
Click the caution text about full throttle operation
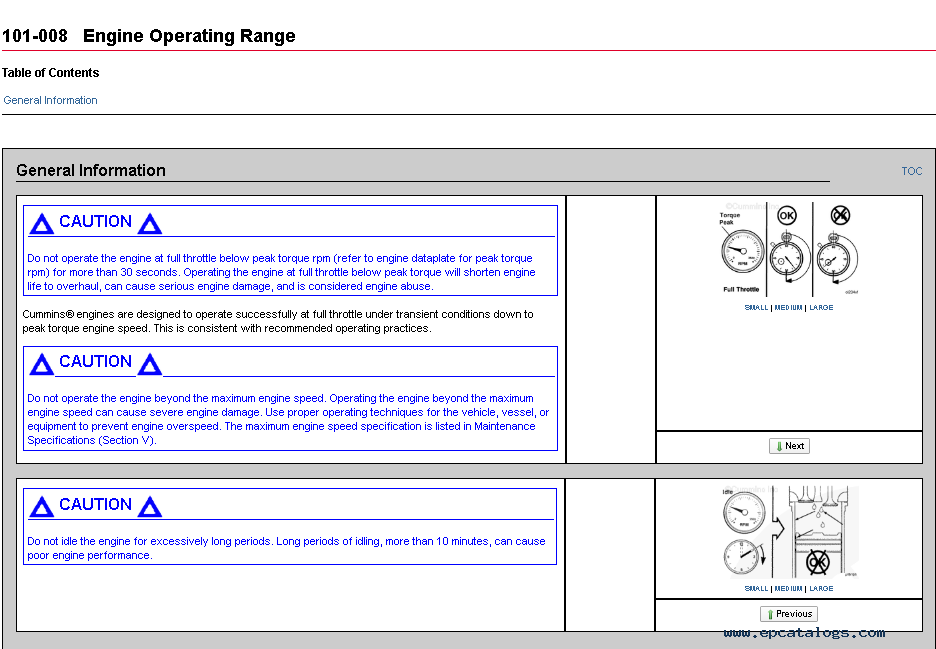(281, 272)
